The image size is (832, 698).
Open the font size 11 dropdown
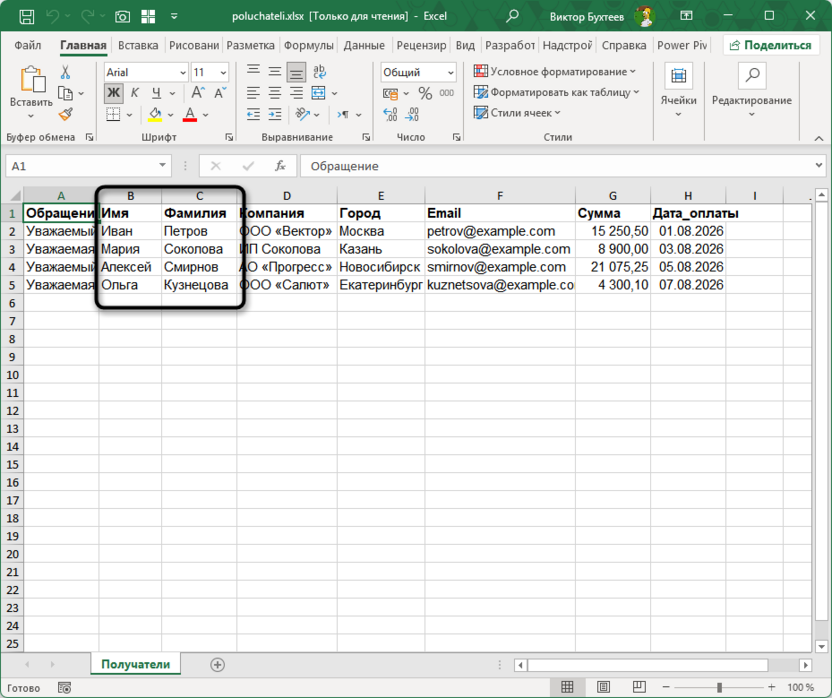pos(223,72)
